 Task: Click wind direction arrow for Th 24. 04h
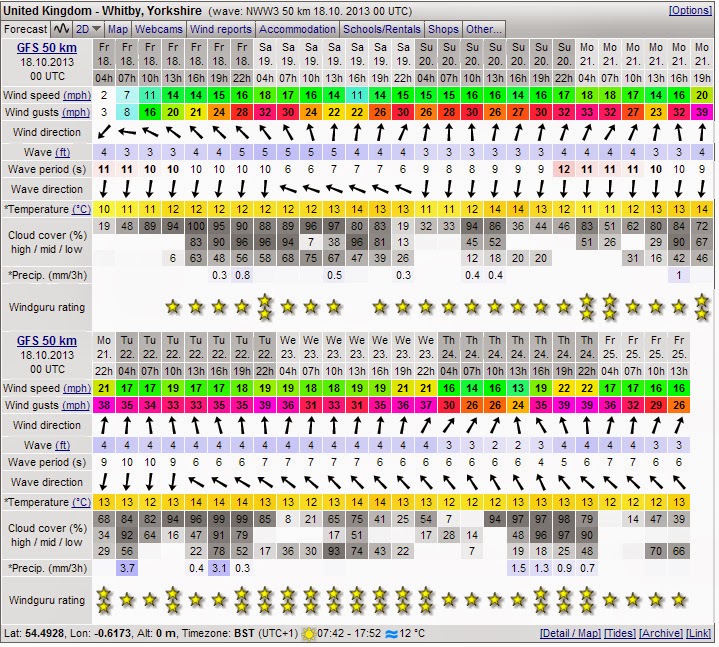pyautogui.click(x=449, y=426)
